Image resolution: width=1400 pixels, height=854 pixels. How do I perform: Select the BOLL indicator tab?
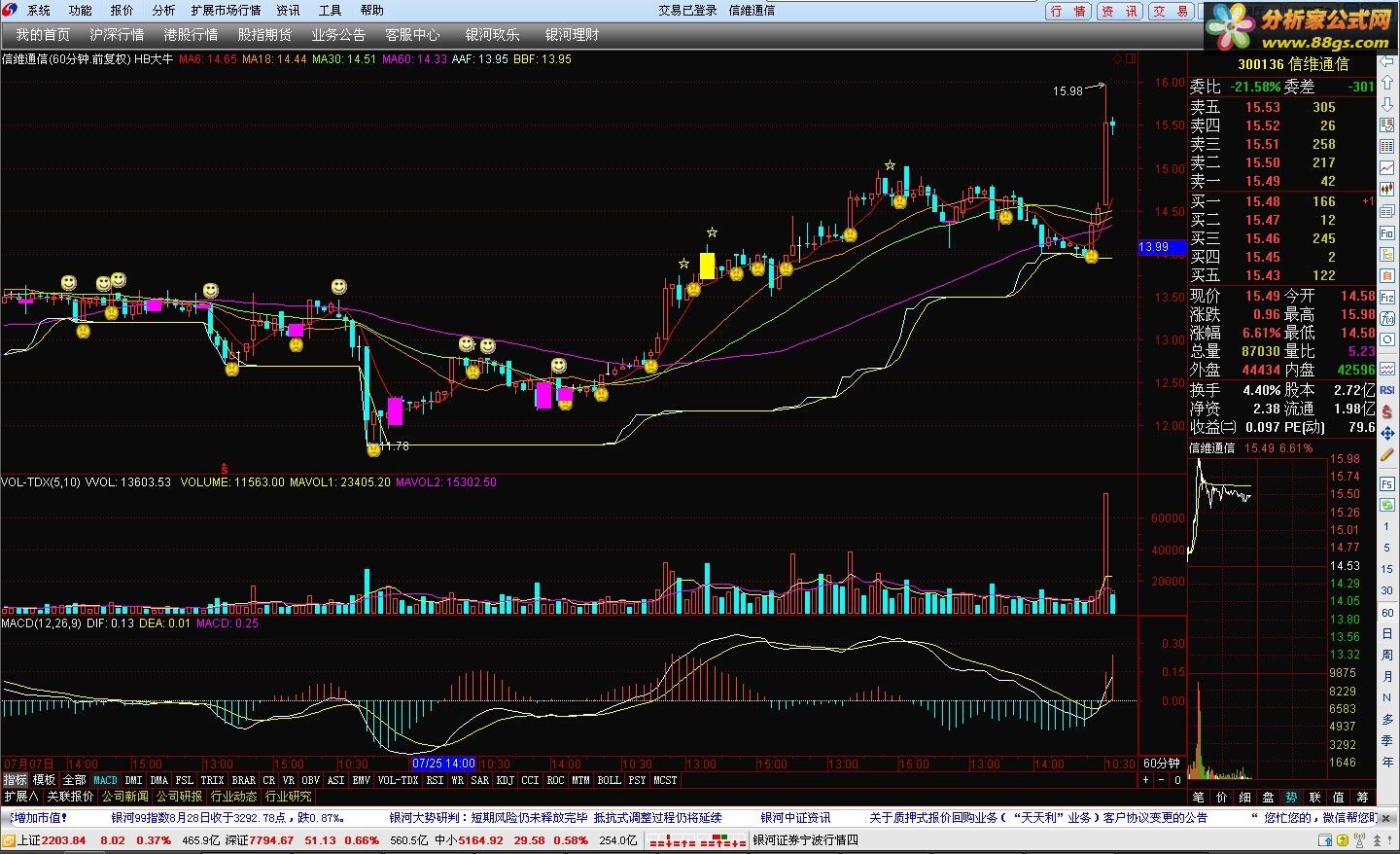[x=609, y=780]
